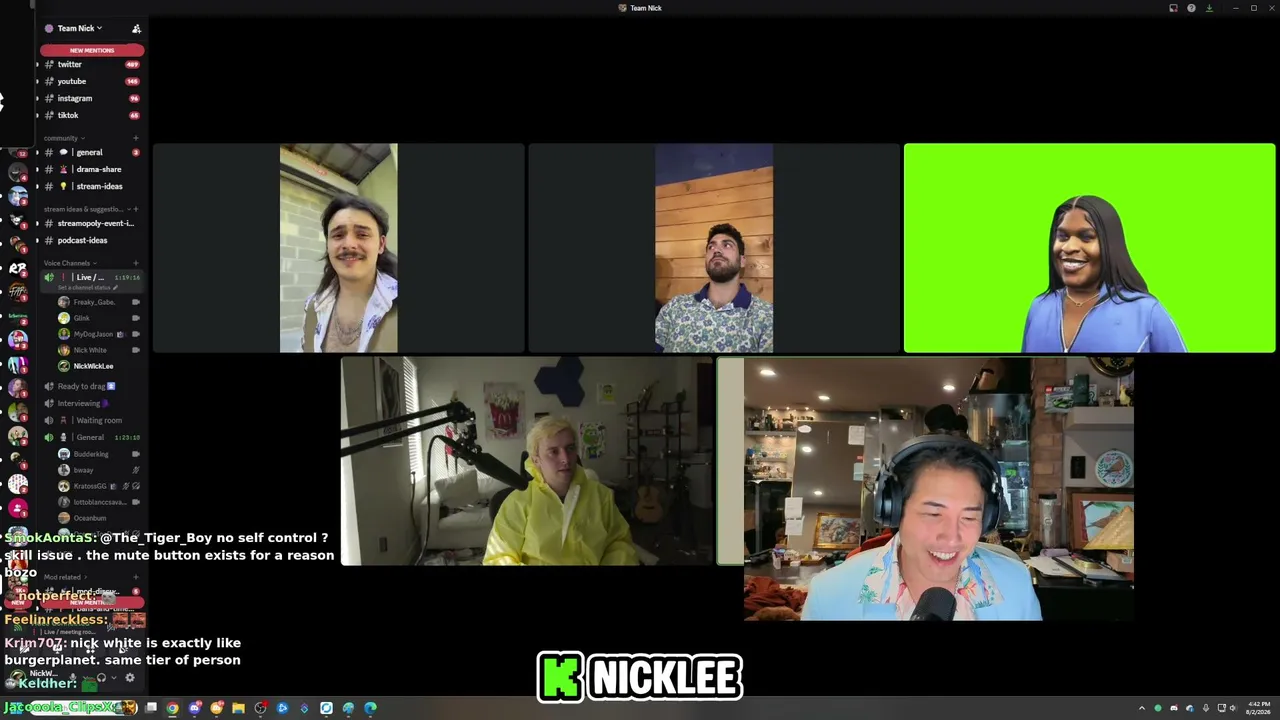Viewport: 1280px width, 720px height.
Task: Join the Ready to drag voice channel
Action: coord(90,386)
